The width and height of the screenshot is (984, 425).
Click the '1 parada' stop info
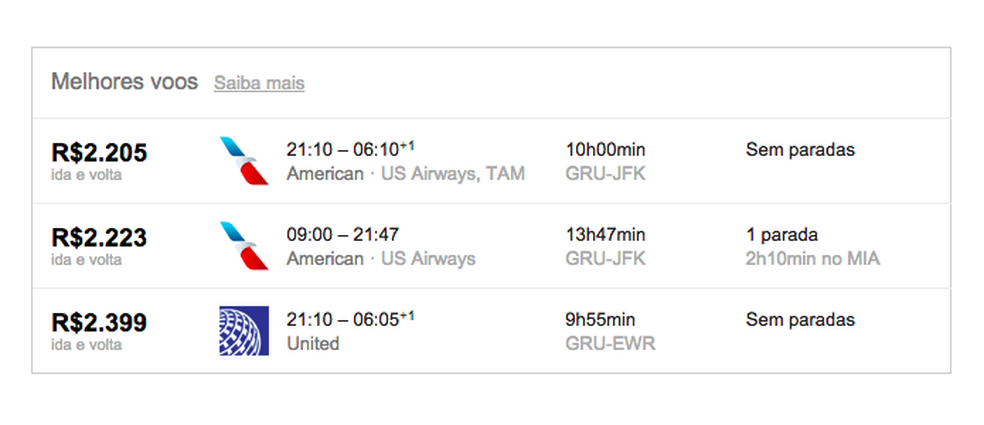point(782,235)
